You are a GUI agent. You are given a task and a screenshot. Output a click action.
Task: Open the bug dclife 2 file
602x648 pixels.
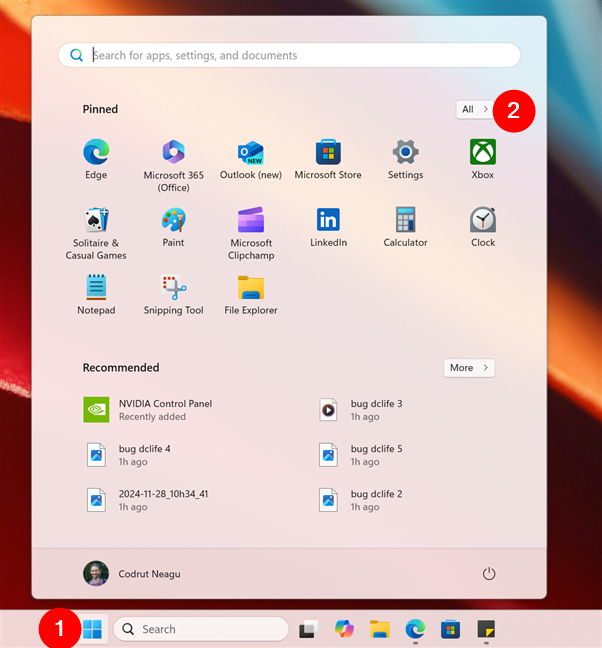pos(360,500)
